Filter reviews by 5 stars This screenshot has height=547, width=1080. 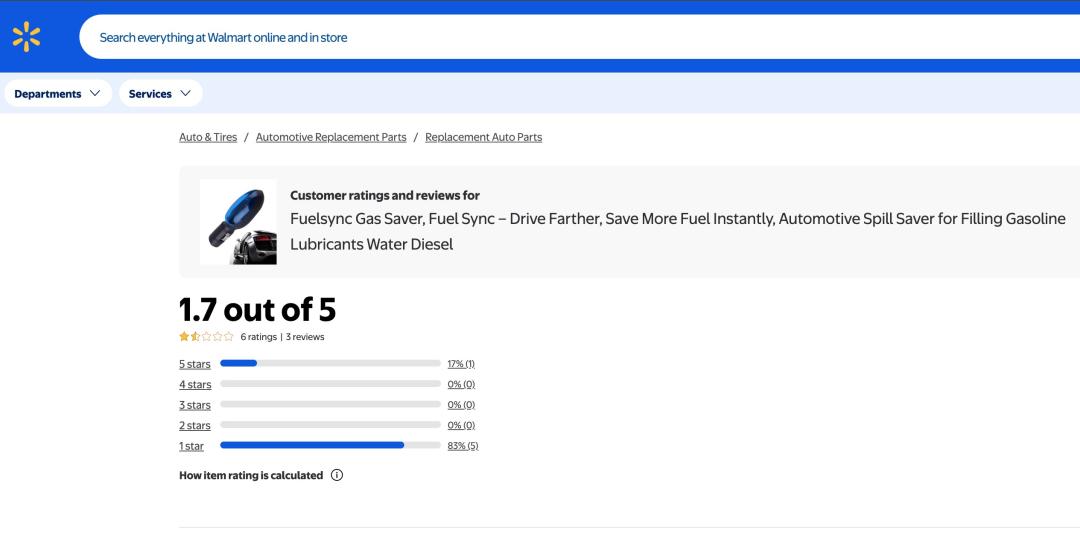click(195, 364)
